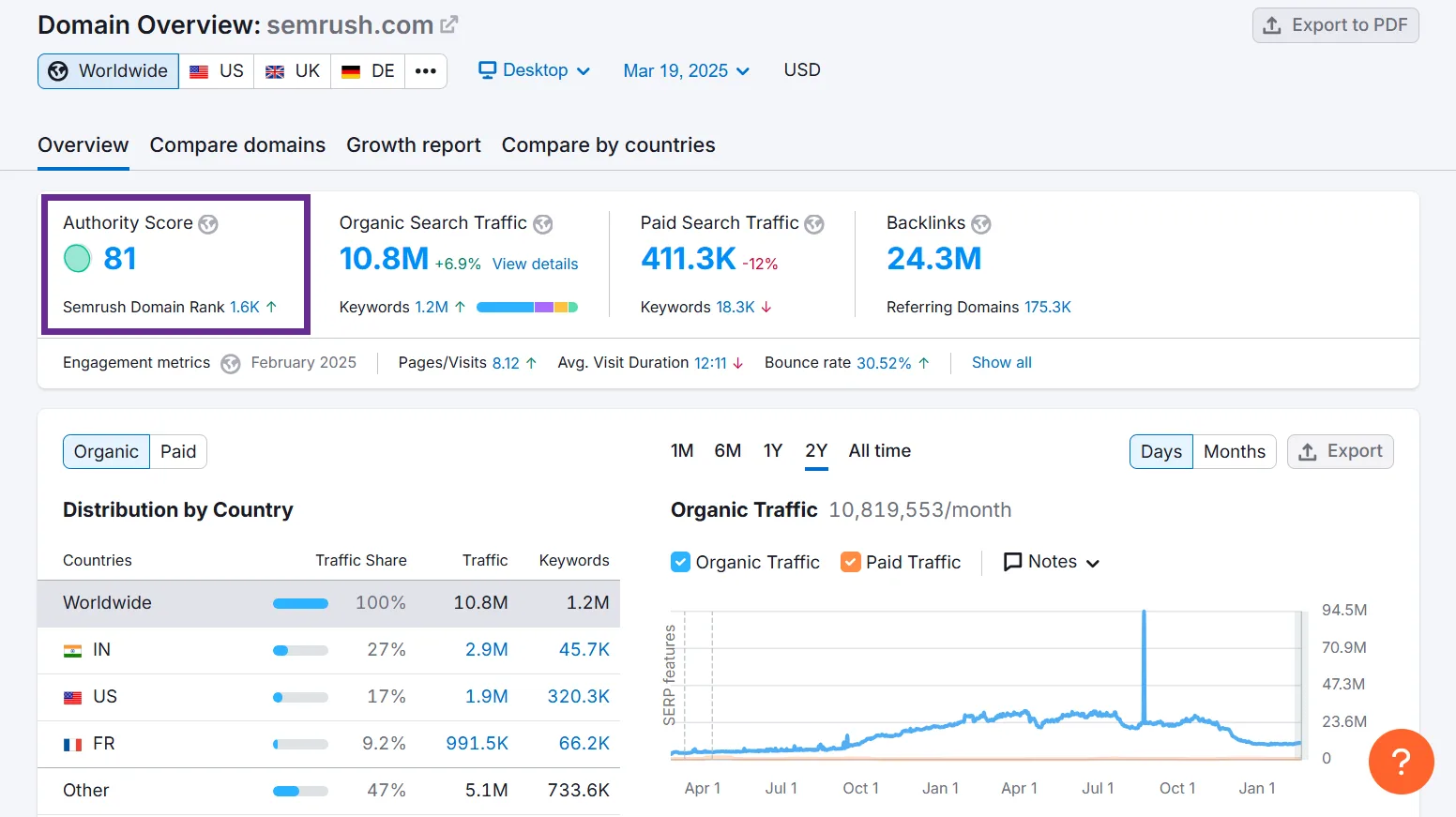Viewport: 1456px width, 817px height.
Task: Click the India flag icon in countries table
Action: point(72,650)
